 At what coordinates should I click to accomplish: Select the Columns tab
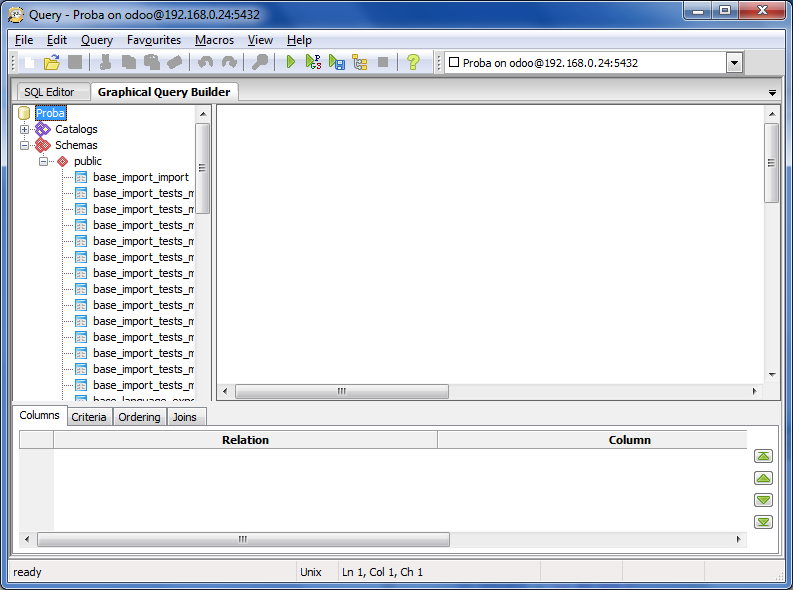(39, 415)
